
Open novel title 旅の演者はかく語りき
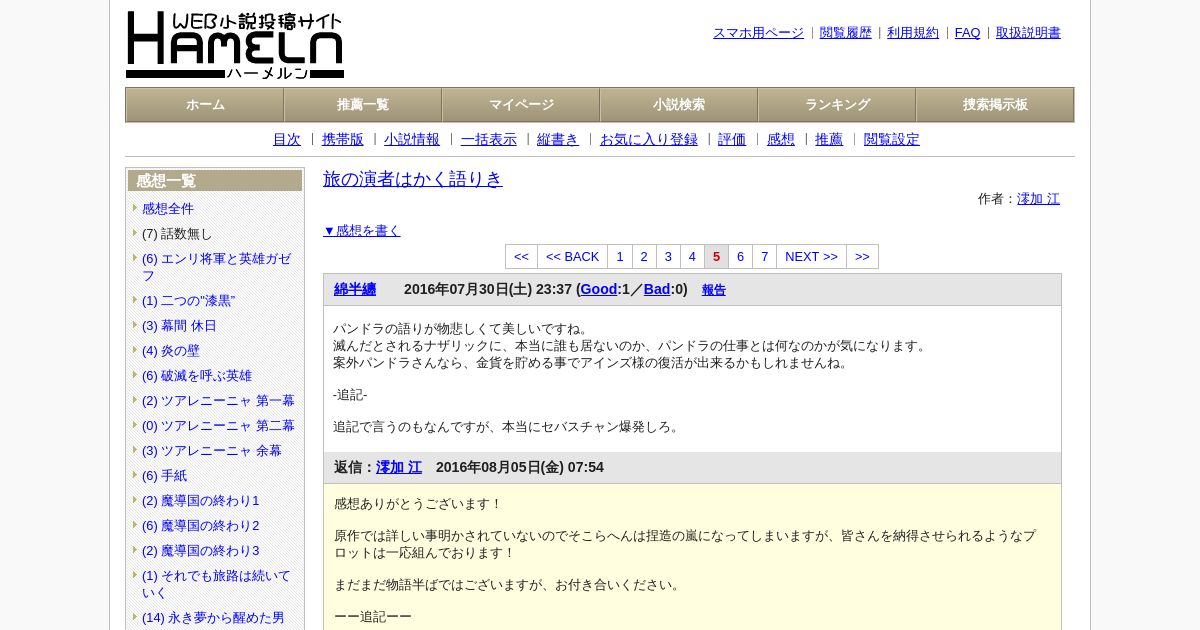pyautogui.click(x=413, y=179)
